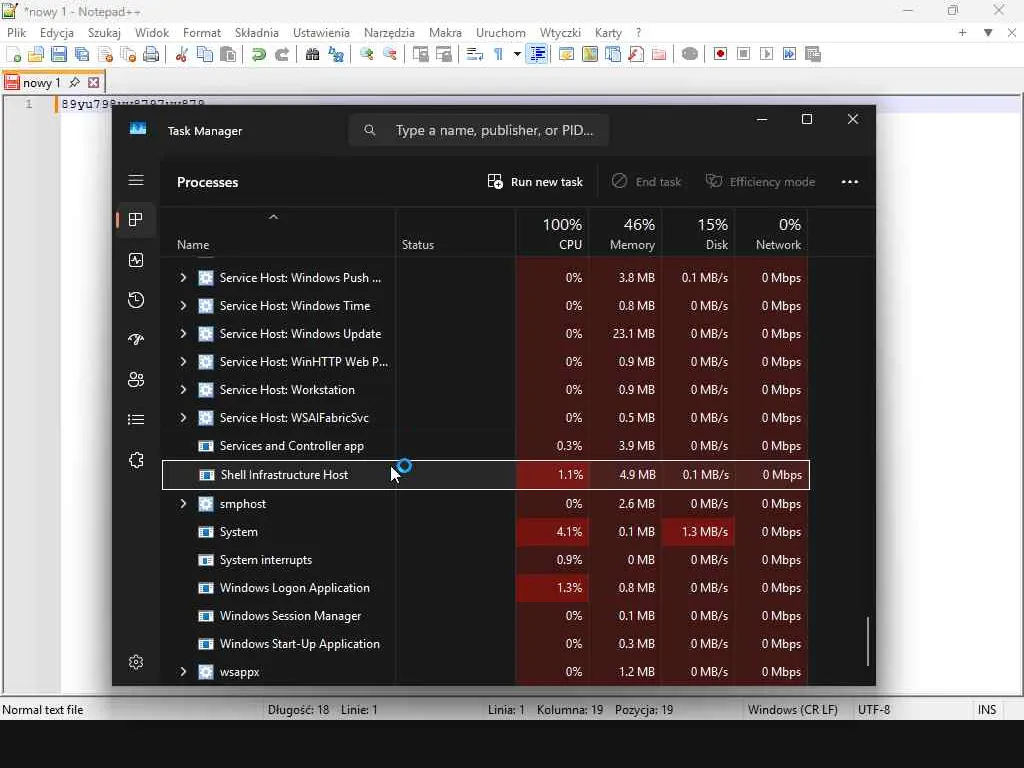Open the Narzędzia menu in Notepad++

coord(389,32)
